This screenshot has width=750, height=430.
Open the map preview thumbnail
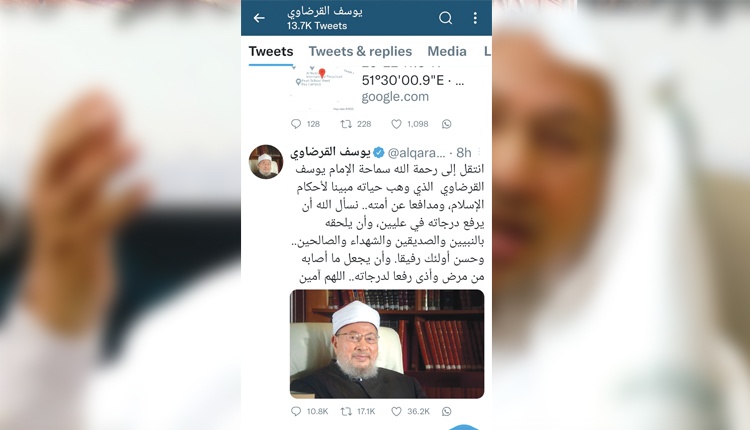click(x=322, y=88)
